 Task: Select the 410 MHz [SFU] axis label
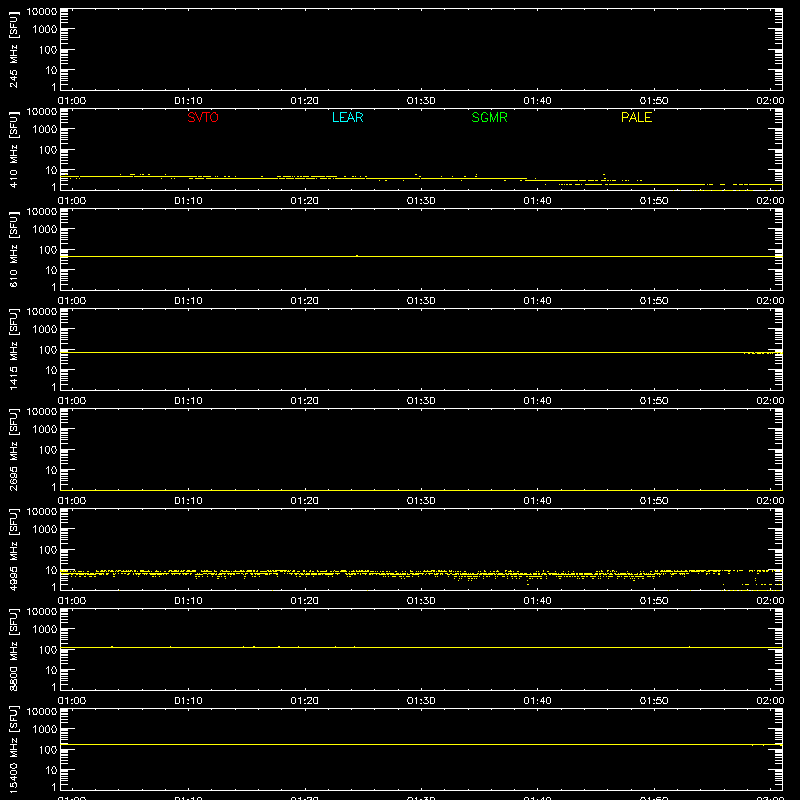[x=13, y=150]
